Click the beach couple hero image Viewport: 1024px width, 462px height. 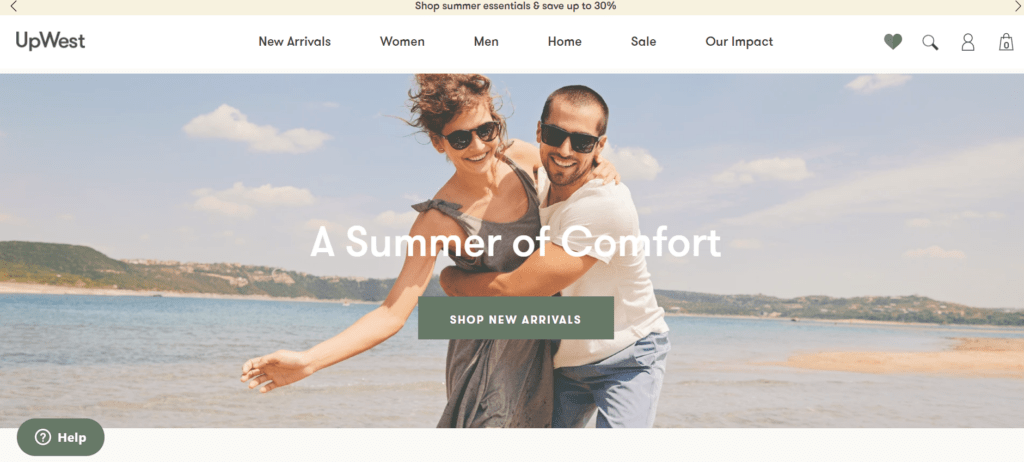[x=512, y=250]
